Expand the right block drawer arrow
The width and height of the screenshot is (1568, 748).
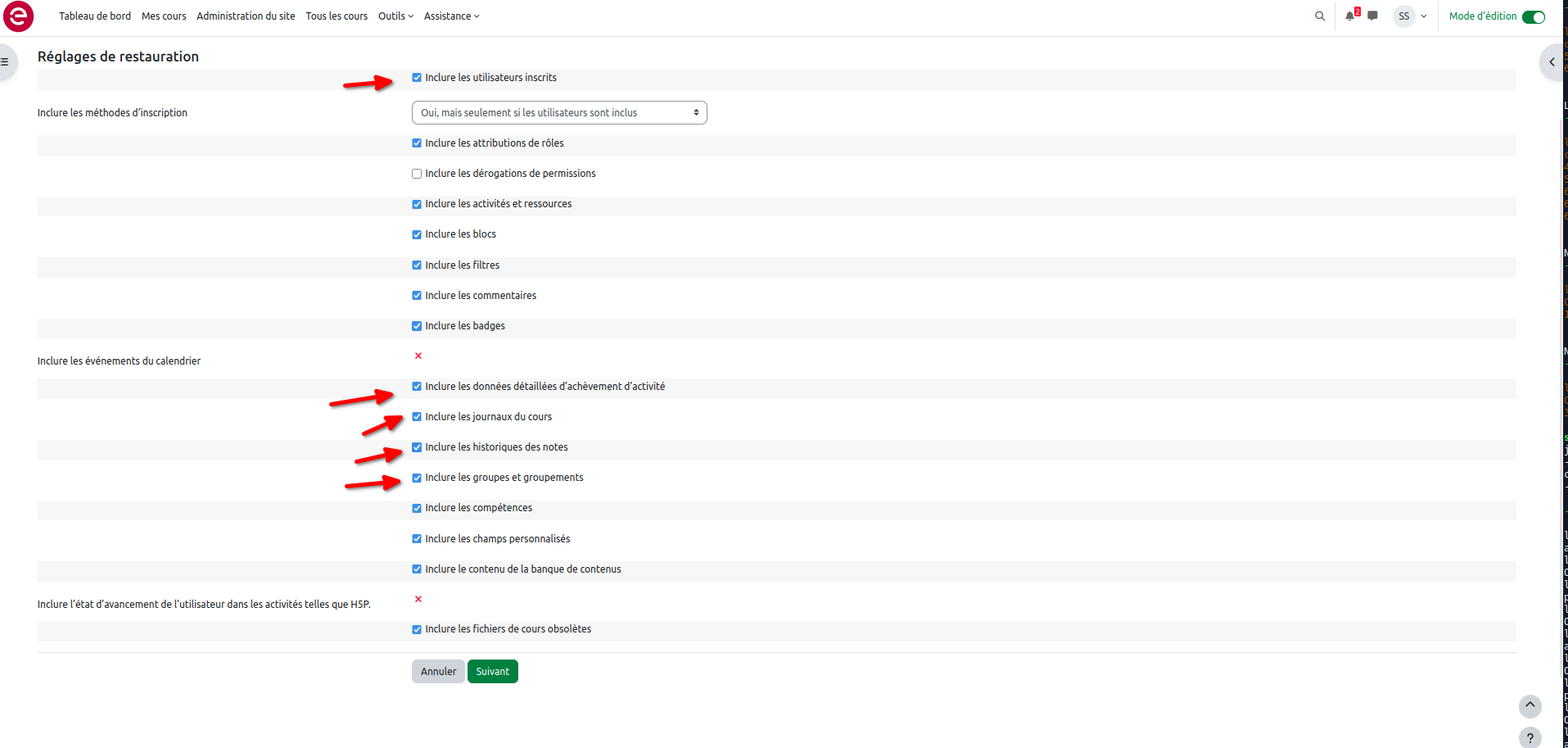1552,62
